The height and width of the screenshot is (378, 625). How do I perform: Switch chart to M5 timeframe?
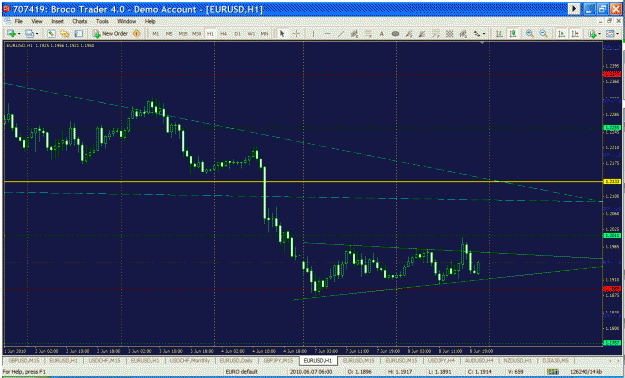coord(169,34)
